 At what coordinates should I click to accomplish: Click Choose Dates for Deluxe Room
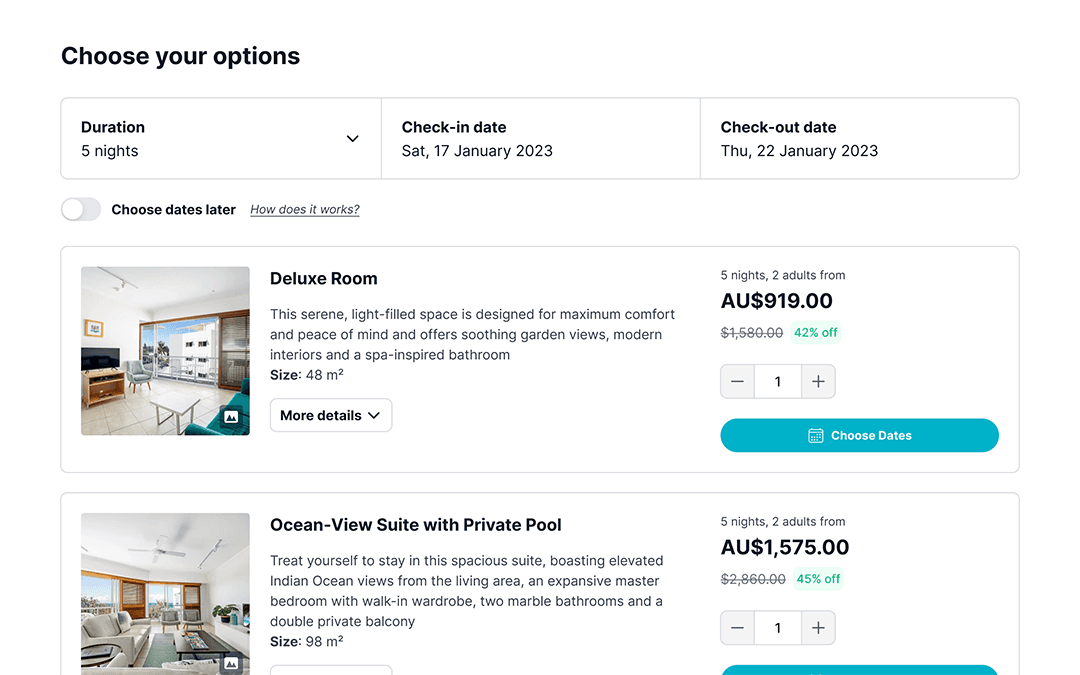(x=860, y=435)
